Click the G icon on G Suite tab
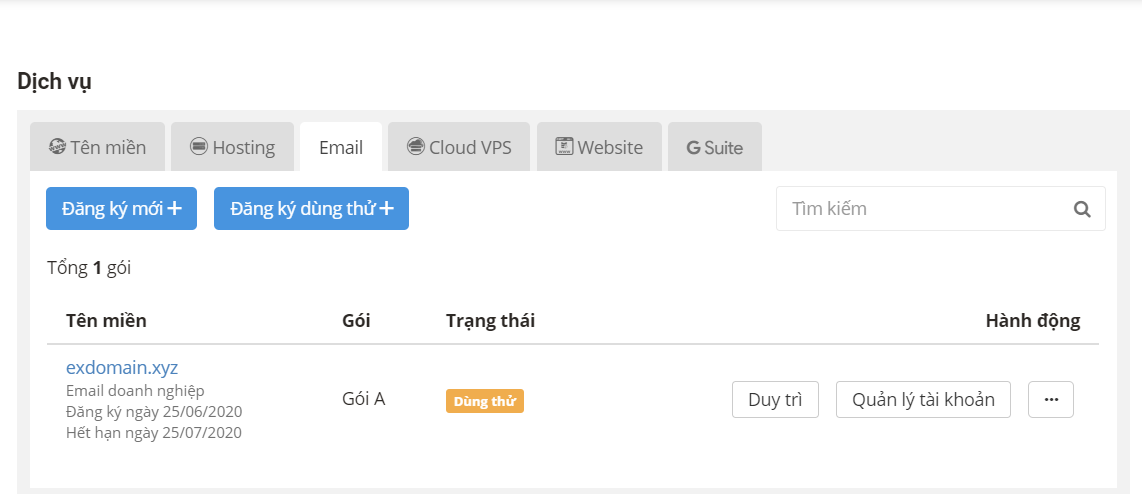The height and width of the screenshot is (494, 1142). [693, 148]
